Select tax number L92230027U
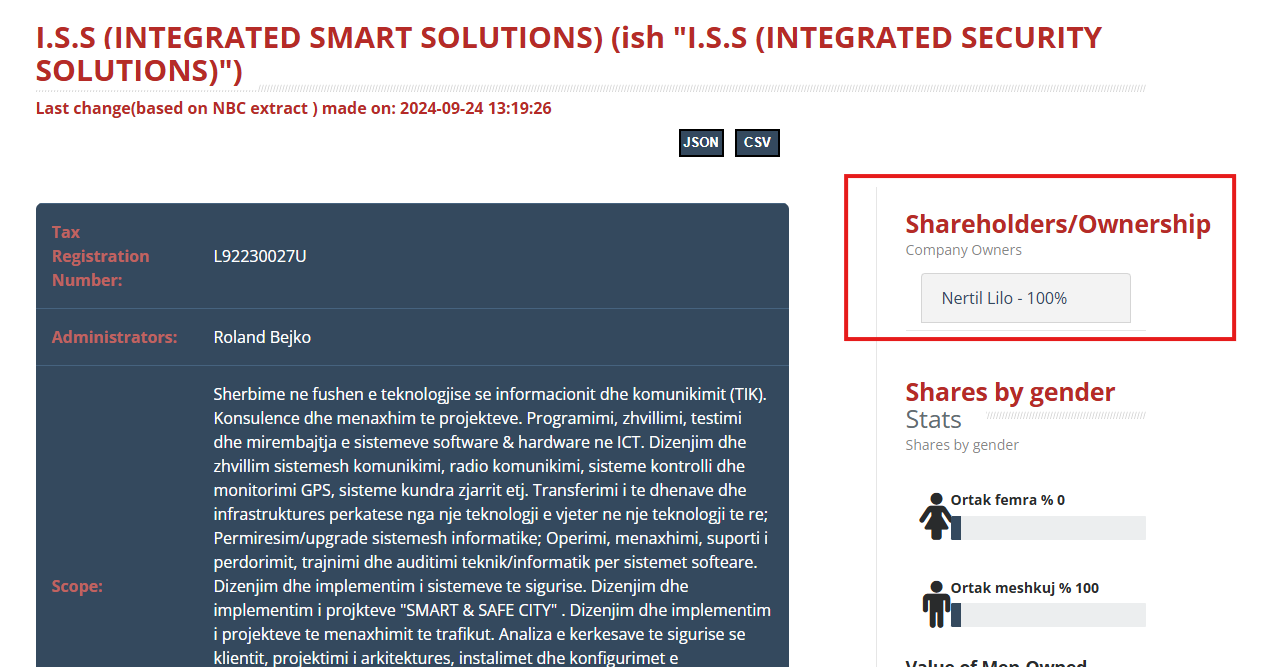Screen dimensions: 1261x667 [260, 256]
